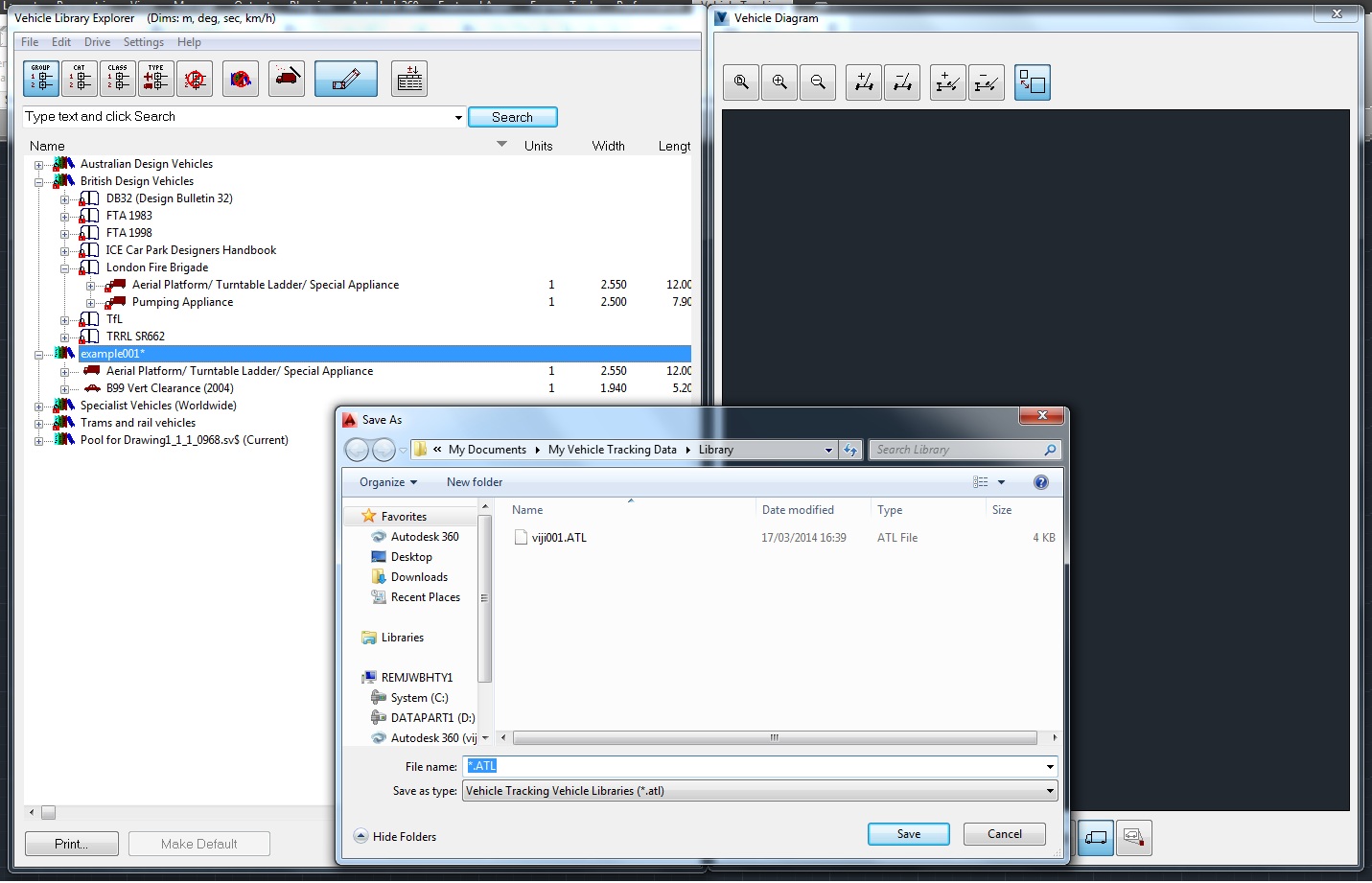Expand Australian Design Vehicles node
This screenshot has width=1372, height=883.
coord(39,165)
